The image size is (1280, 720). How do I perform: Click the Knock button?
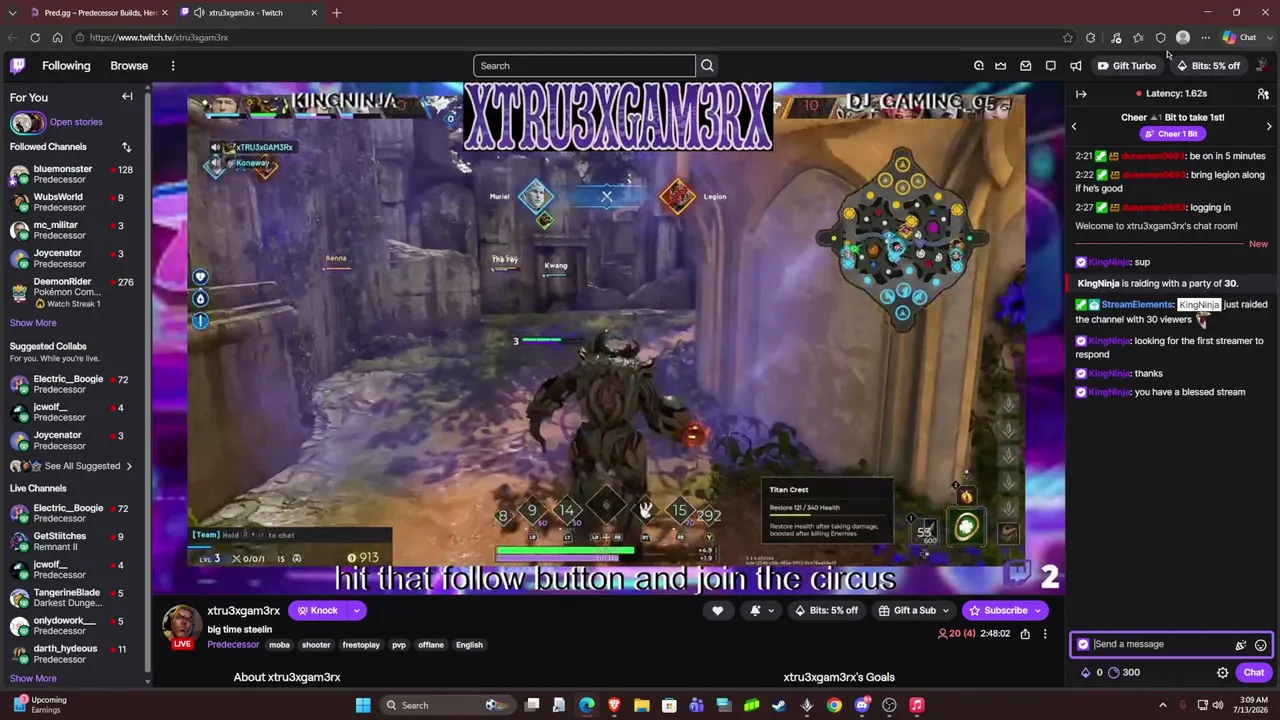(317, 610)
